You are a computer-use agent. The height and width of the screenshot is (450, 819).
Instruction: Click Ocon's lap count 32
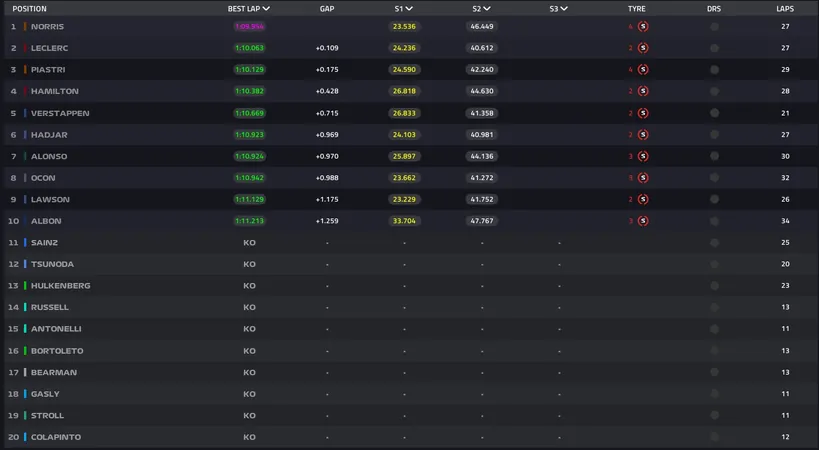785,177
